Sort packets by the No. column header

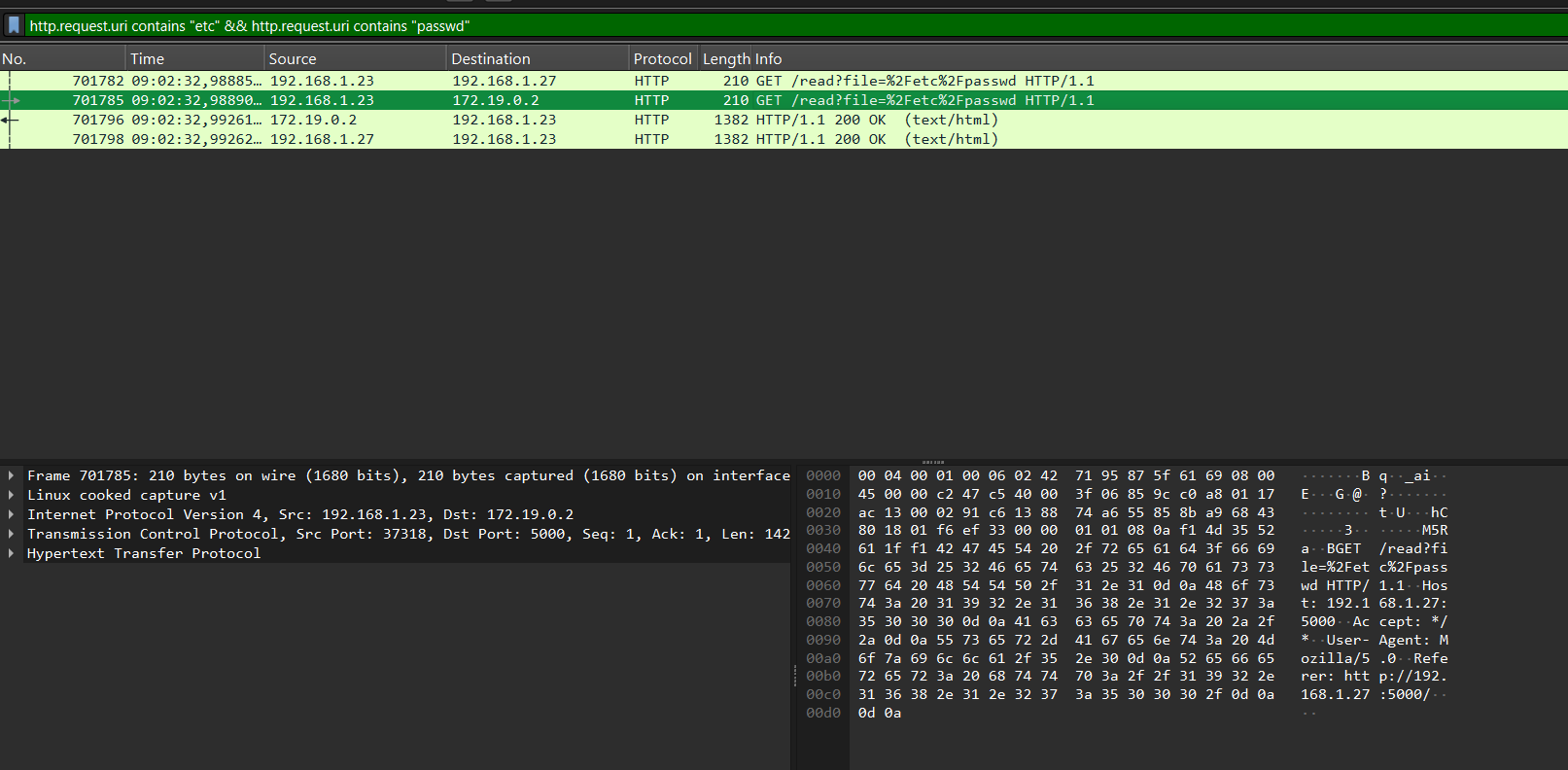coord(15,59)
